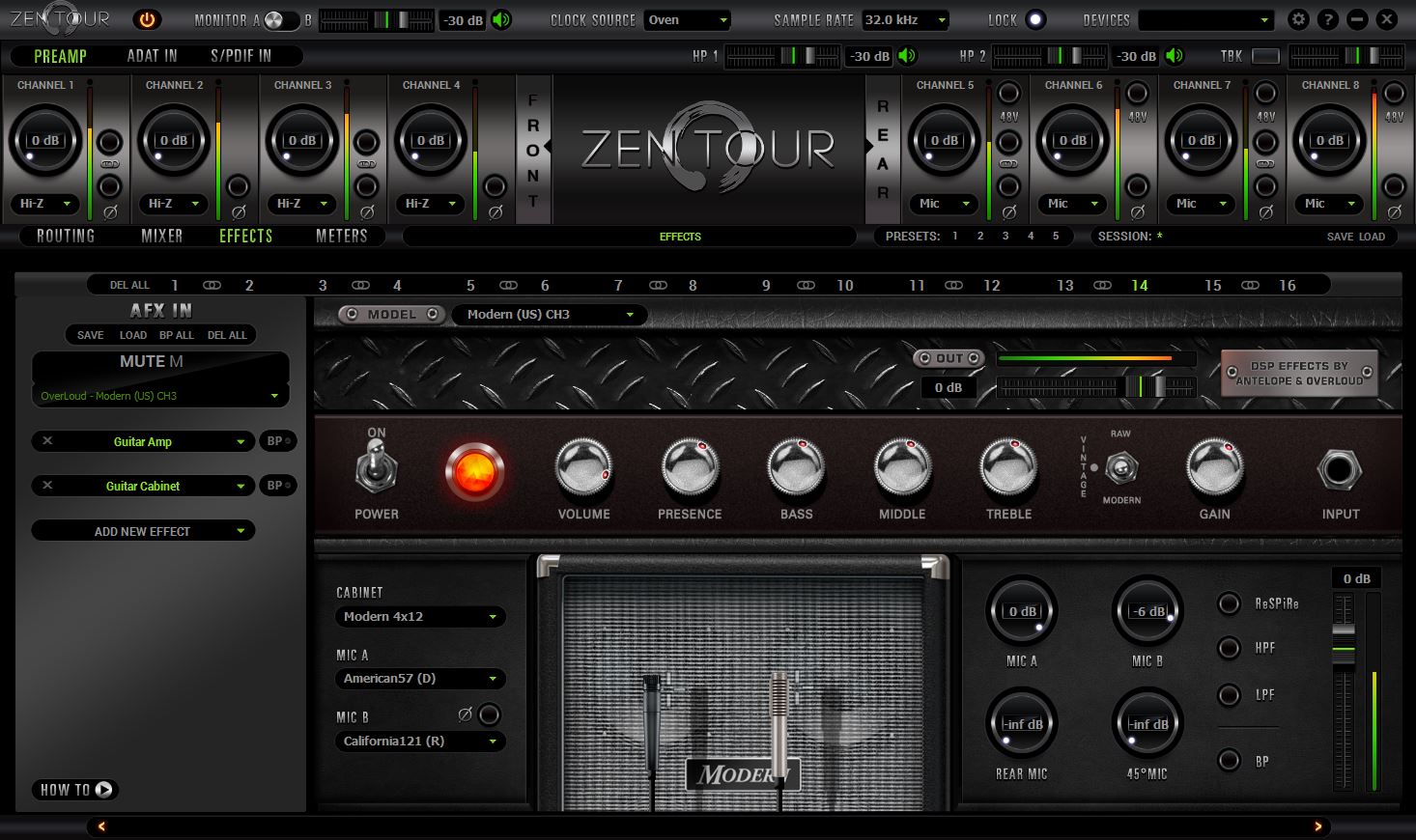Toggle the amp POWER switch
The height and width of the screenshot is (840, 1416).
[375, 468]
